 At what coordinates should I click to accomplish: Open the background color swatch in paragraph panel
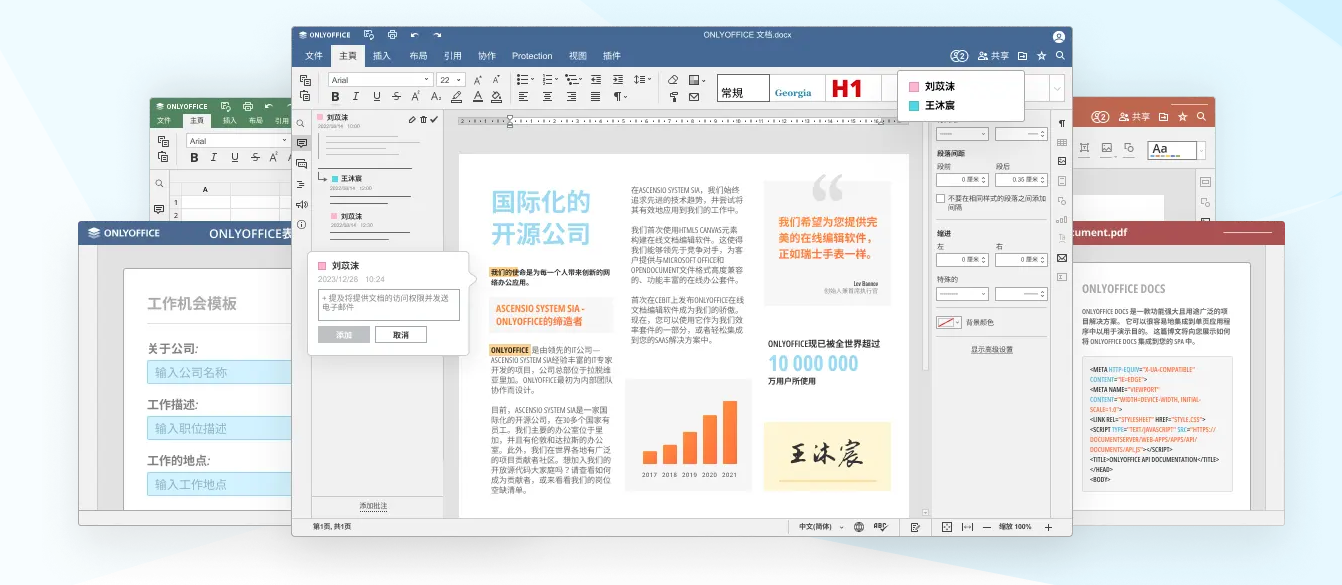tap(949, 322)
